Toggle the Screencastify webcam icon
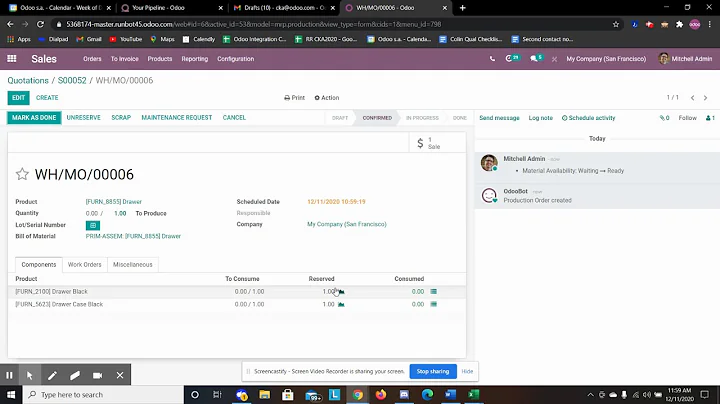Viewport: 720px width, 404px height. pos(97,375)
